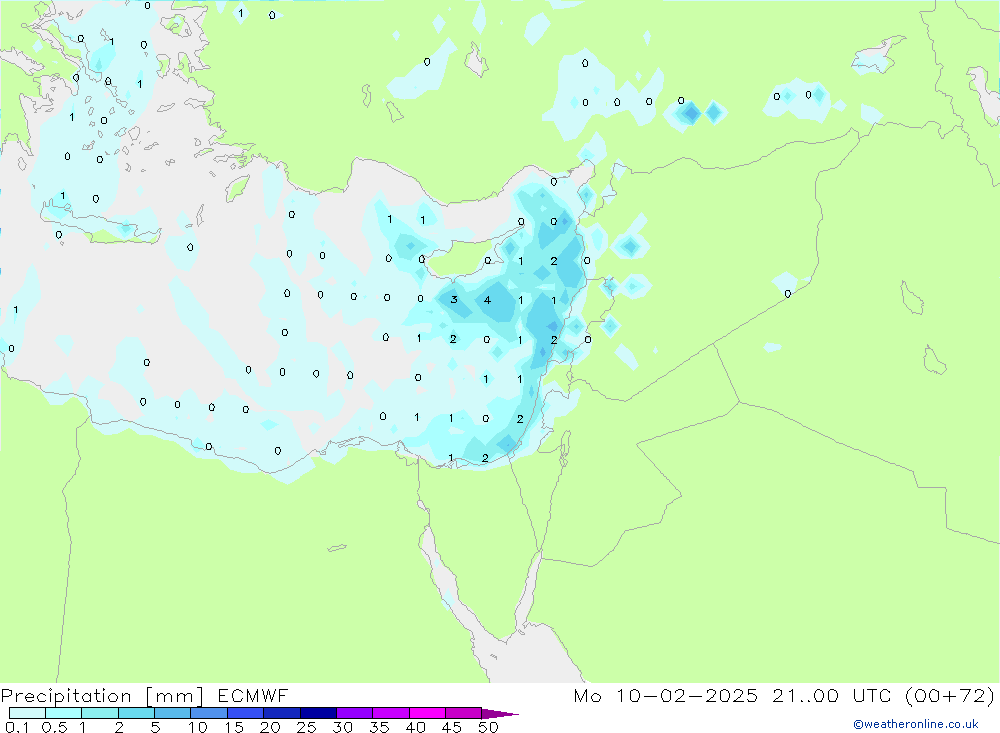Click the above-50 mm arrow legend tip

500,714
